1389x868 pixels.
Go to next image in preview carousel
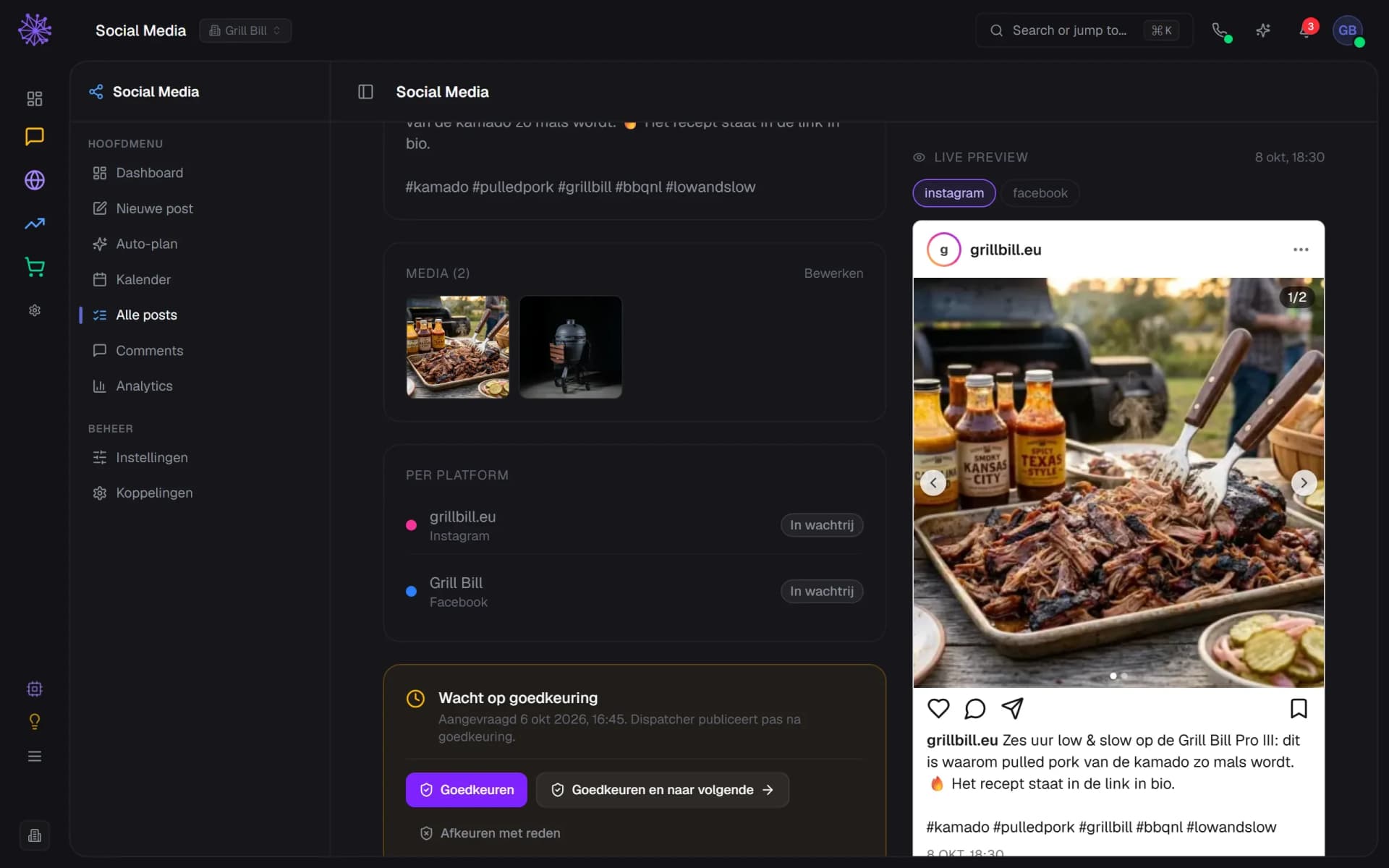(1304, 482)
